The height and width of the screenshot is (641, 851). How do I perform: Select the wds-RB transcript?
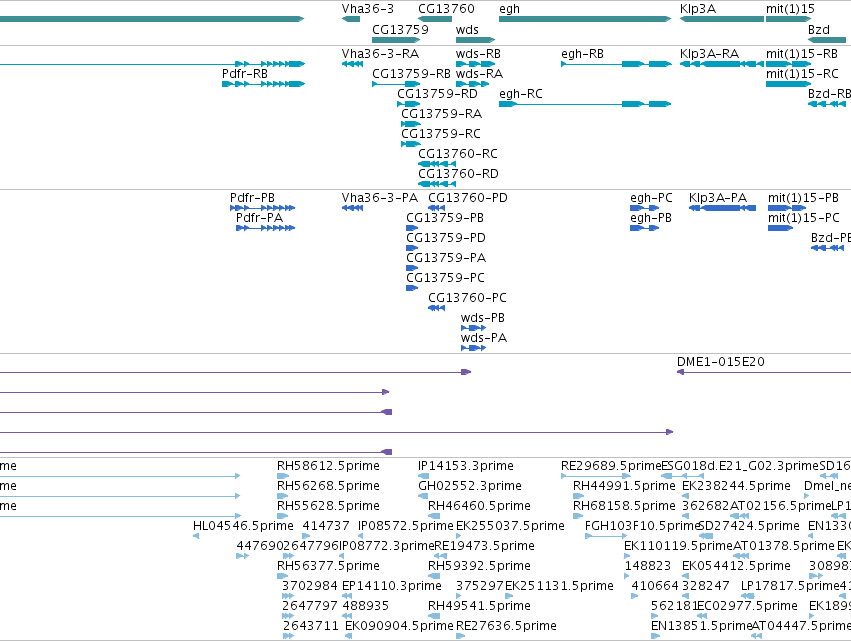pos(475,64)
